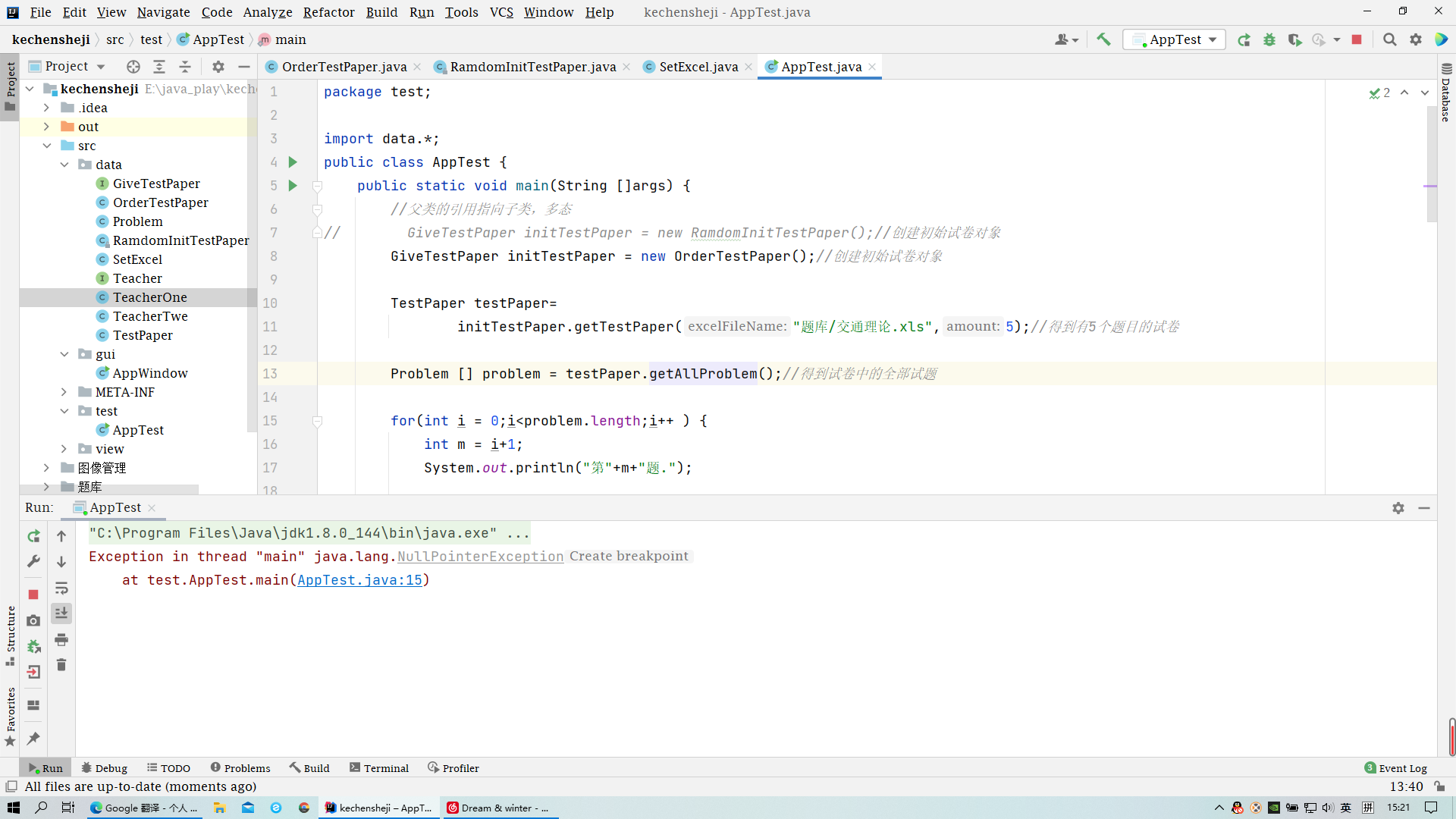The height and width of the screenshot is (819, 1456).
Task: Click Run gutter arrow beside main method
Action: 293,186
